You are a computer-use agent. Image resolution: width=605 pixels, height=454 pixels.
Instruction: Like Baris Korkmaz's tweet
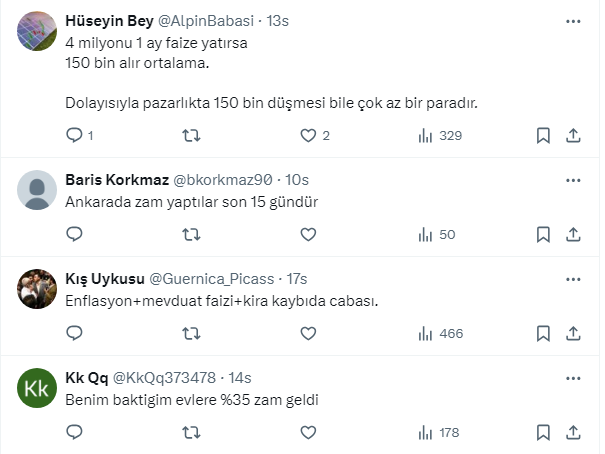[308, 235]
